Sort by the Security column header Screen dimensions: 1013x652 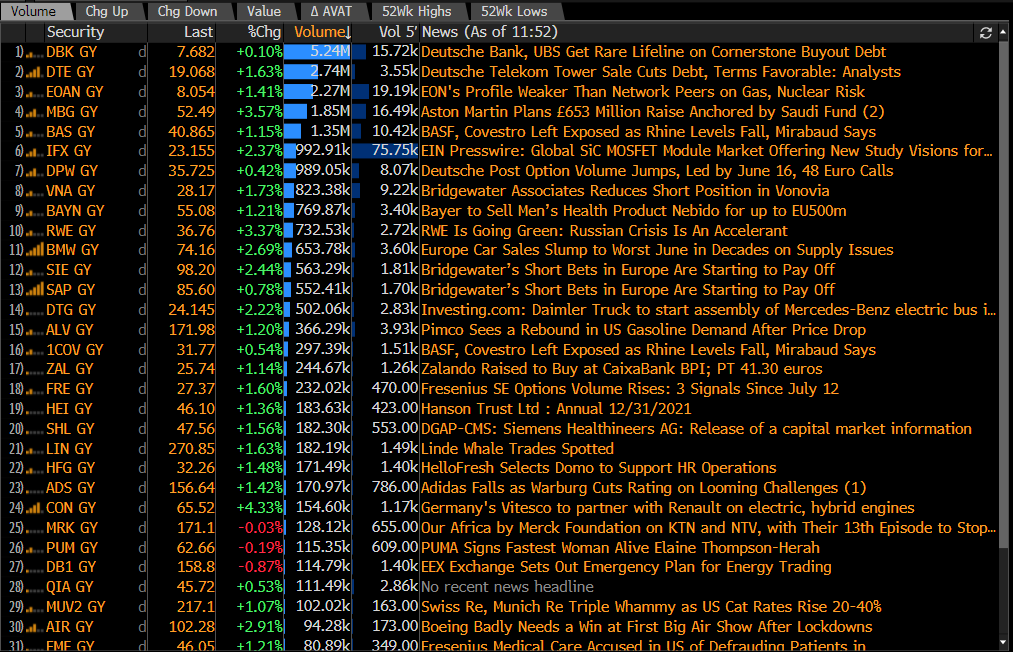pyautogui.click(x=76, y=32)
